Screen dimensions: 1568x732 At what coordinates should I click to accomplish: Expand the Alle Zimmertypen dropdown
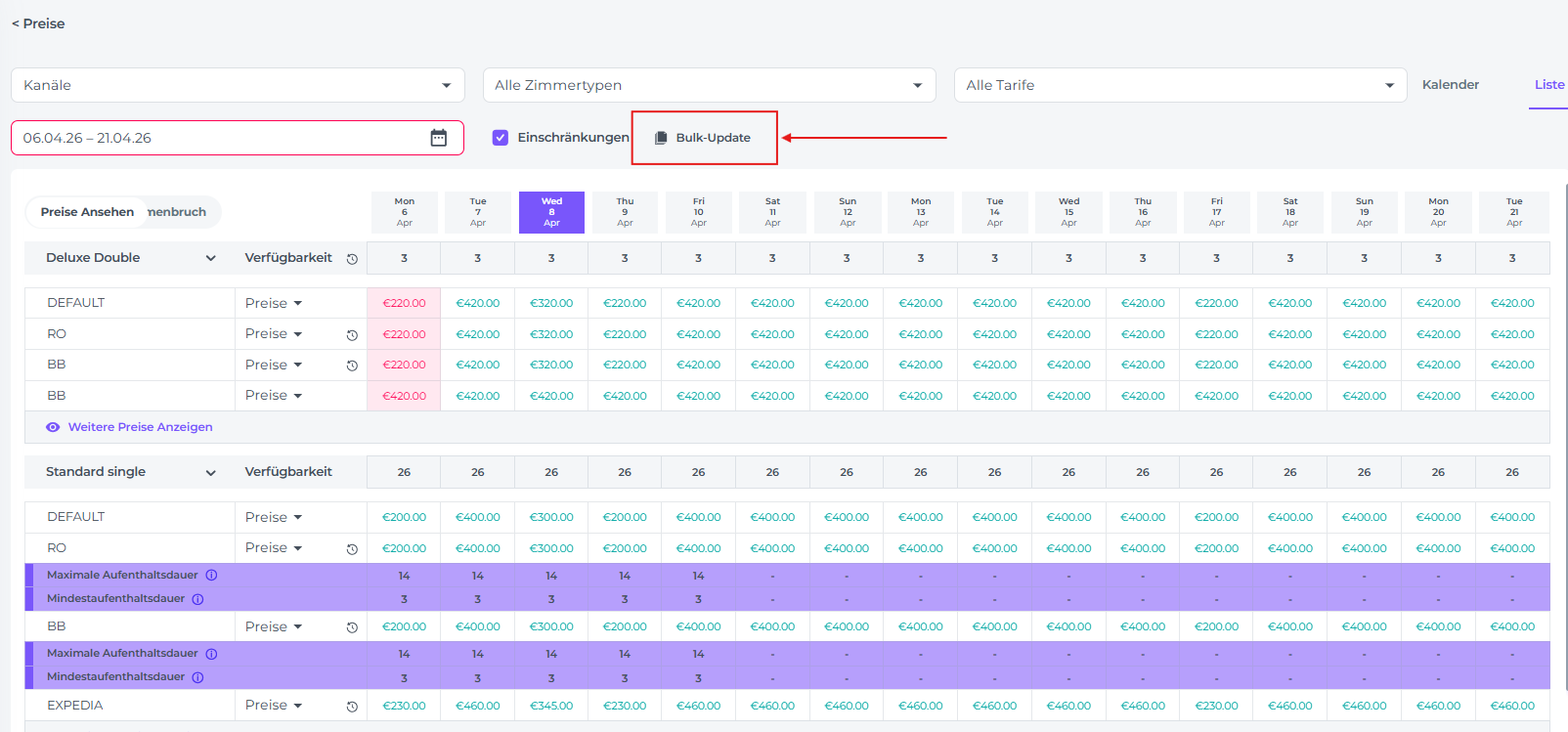(709, 85)
